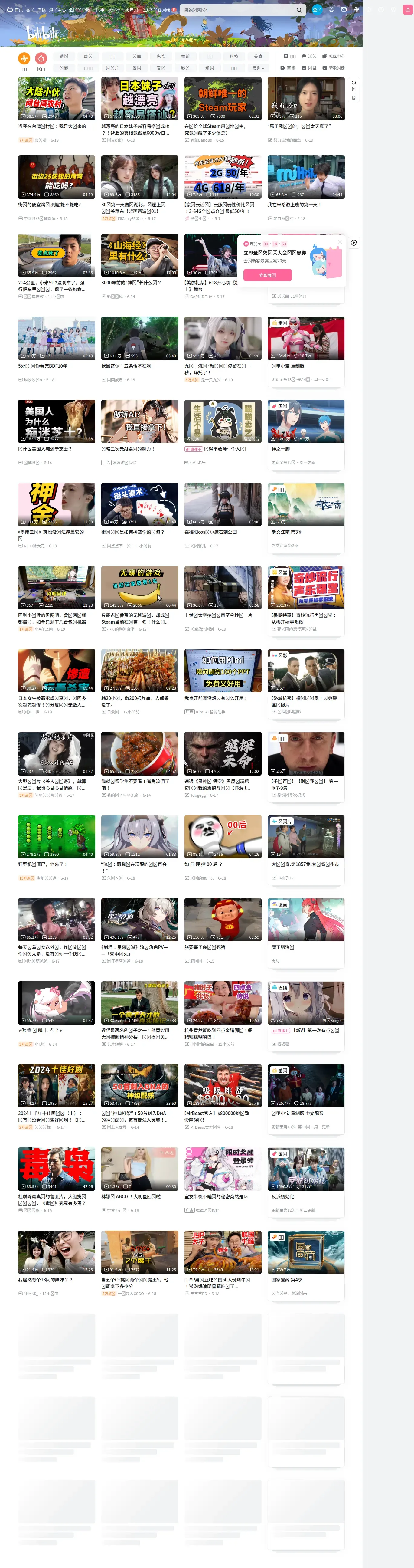Open the 神之一脚 title link
The width and height of the screenshot is (414, 1568).
(281, 449)
